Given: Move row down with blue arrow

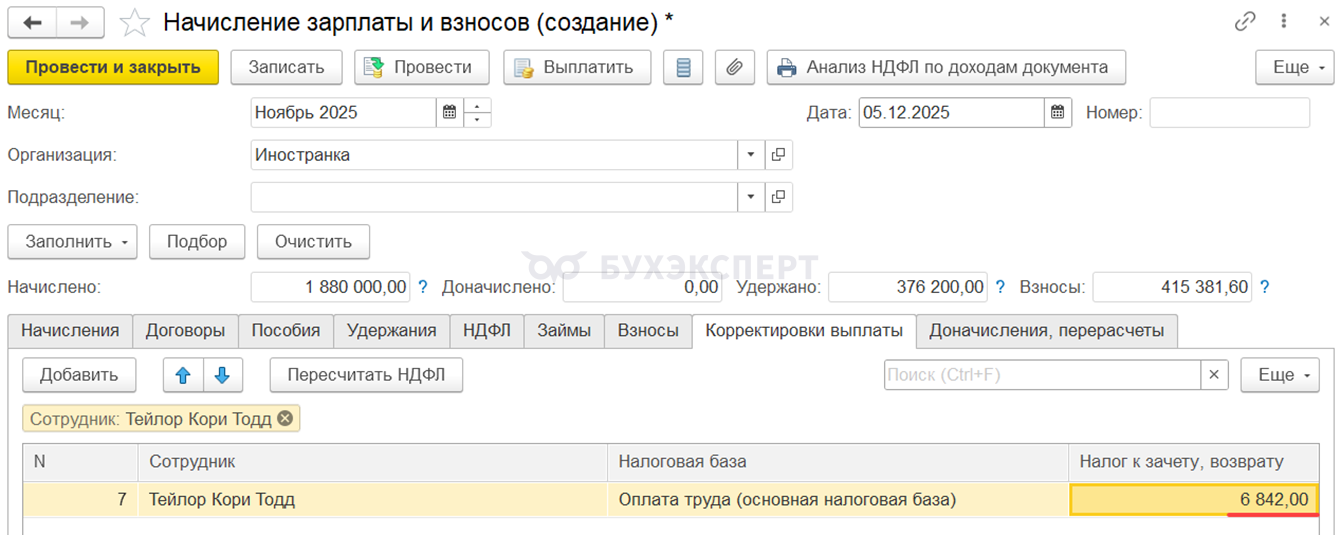Looking at the screenshot, I should point(223,375).
